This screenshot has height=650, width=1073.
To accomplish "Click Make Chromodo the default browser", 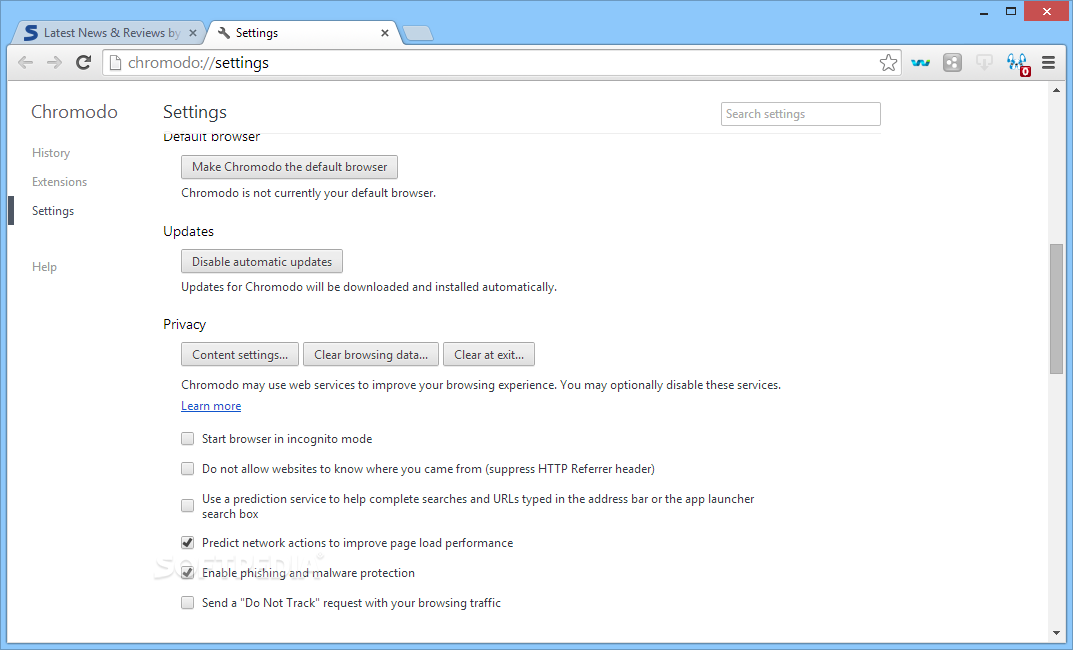I will pyautogui.click(x=289, y=167).
